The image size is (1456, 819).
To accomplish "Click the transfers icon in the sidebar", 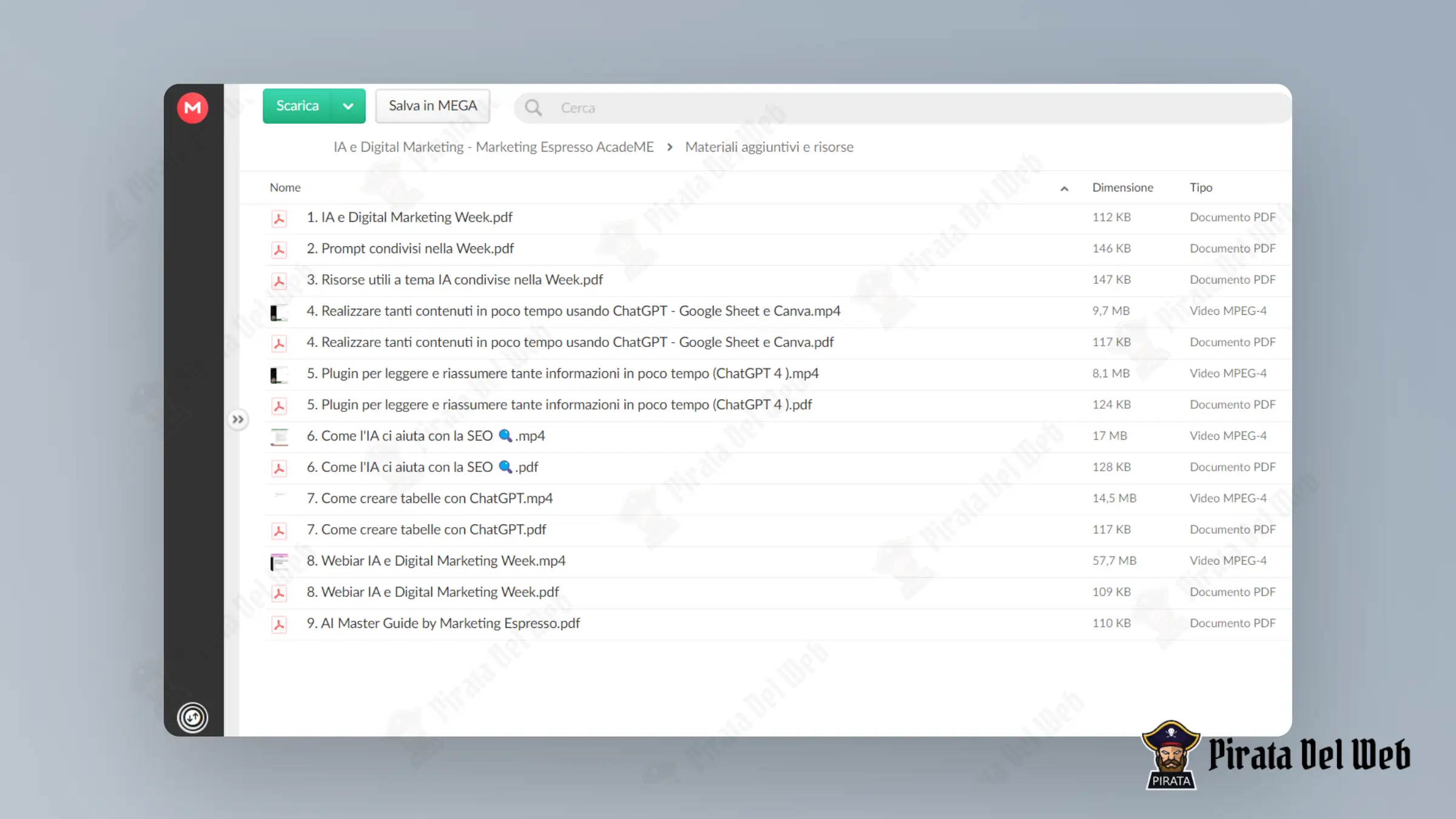I will click(192, 717).
